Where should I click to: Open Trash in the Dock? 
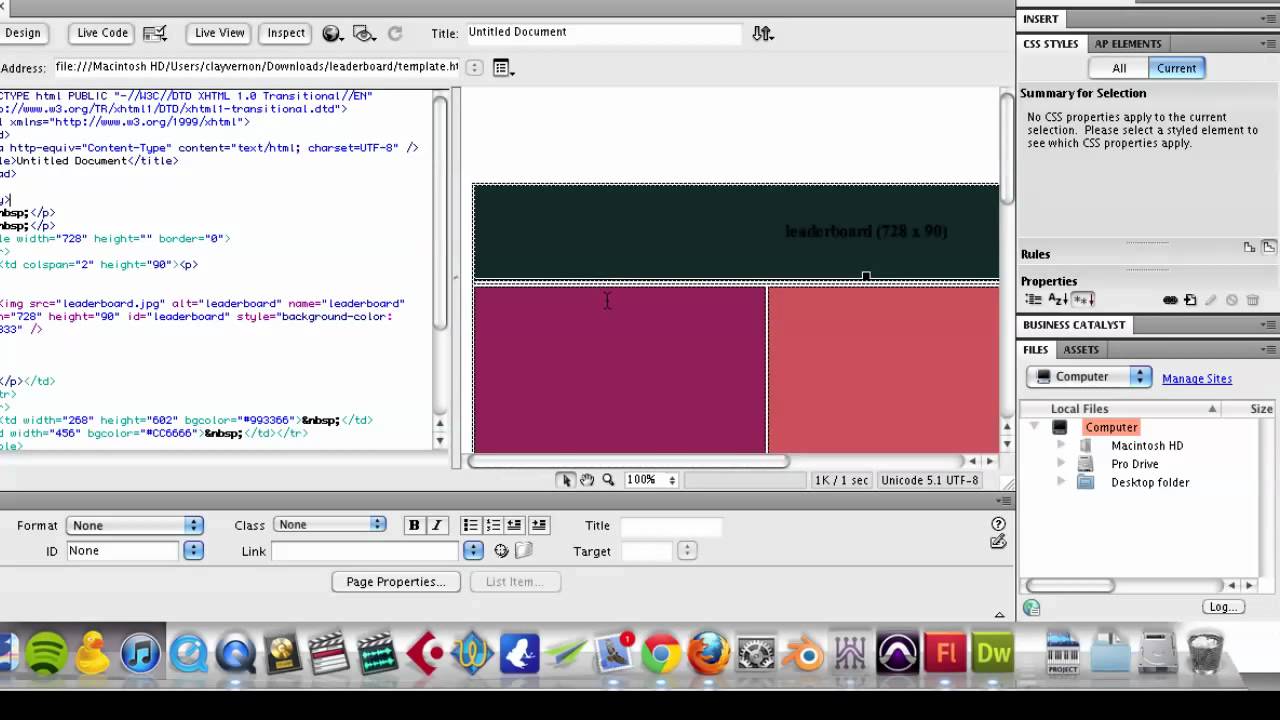coord(1205,655)
